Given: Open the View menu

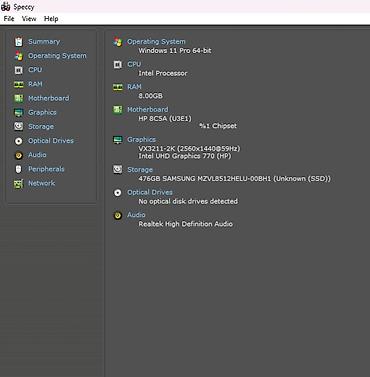Looking at the screenshot, I should [29, 19].
